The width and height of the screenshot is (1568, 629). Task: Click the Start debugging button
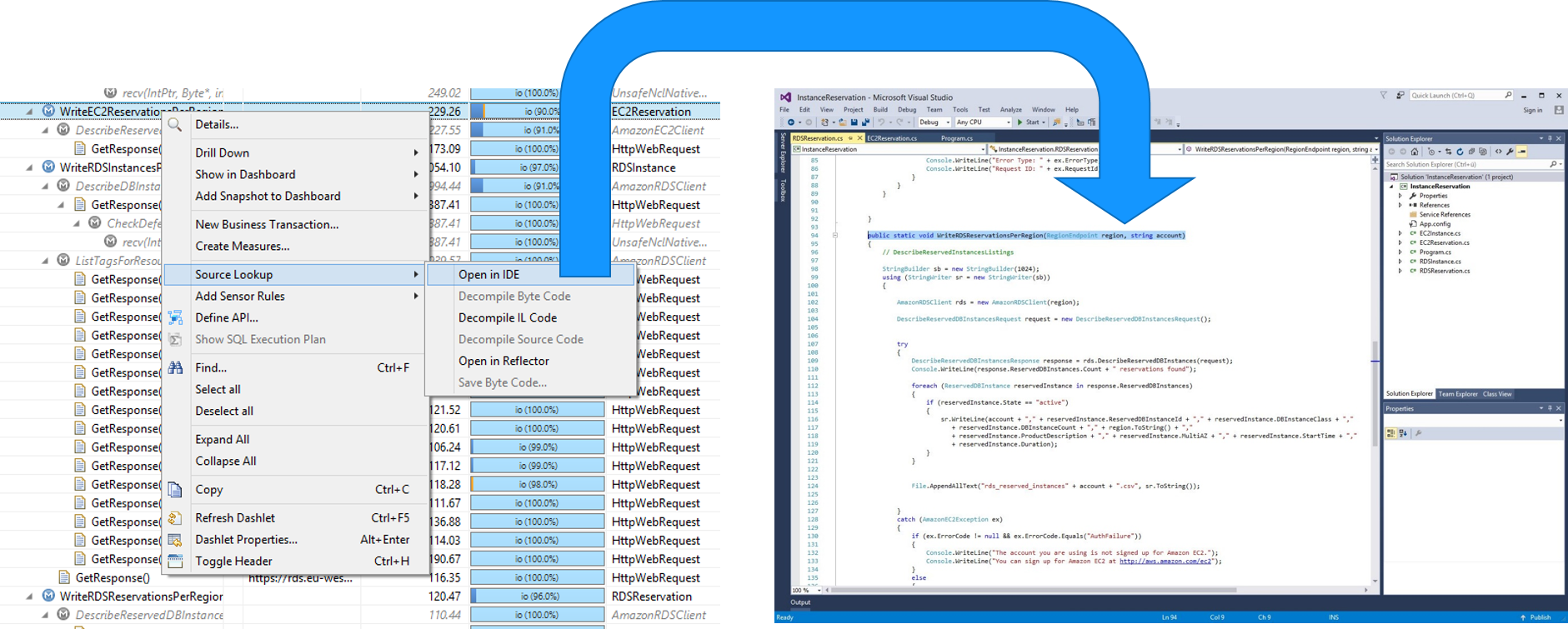tap(1028, 122)
